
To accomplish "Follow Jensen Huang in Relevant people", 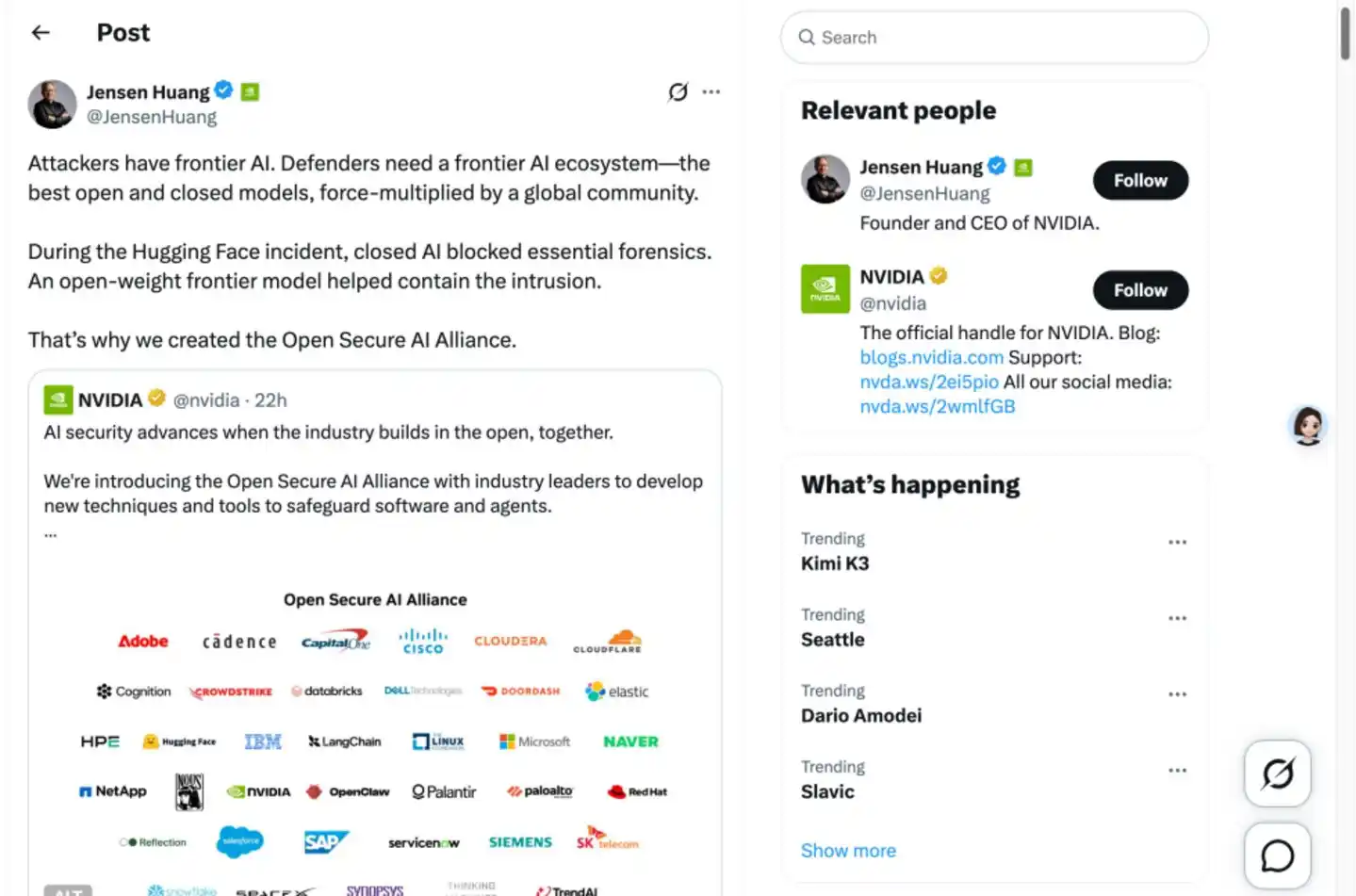I will point(1140,180).
